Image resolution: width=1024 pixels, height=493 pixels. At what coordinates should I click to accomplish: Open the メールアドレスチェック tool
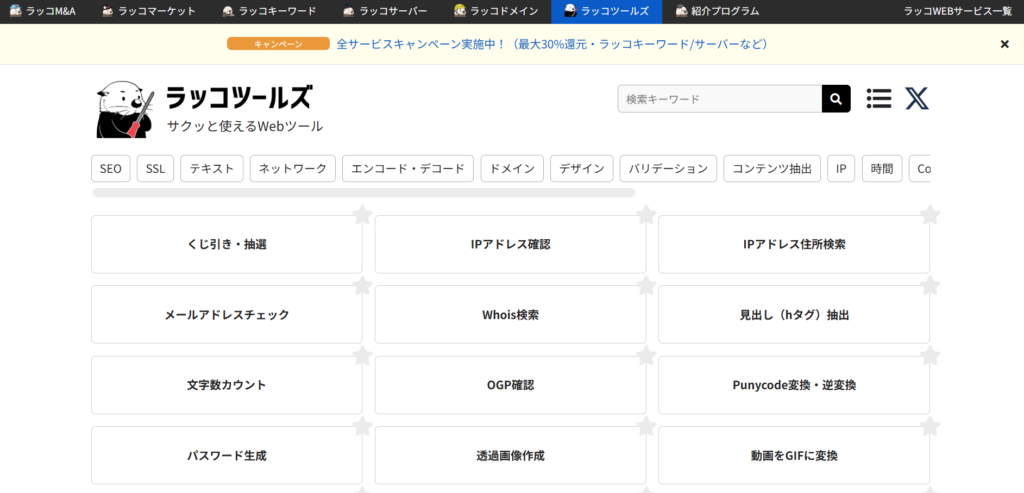coord(227,315)
